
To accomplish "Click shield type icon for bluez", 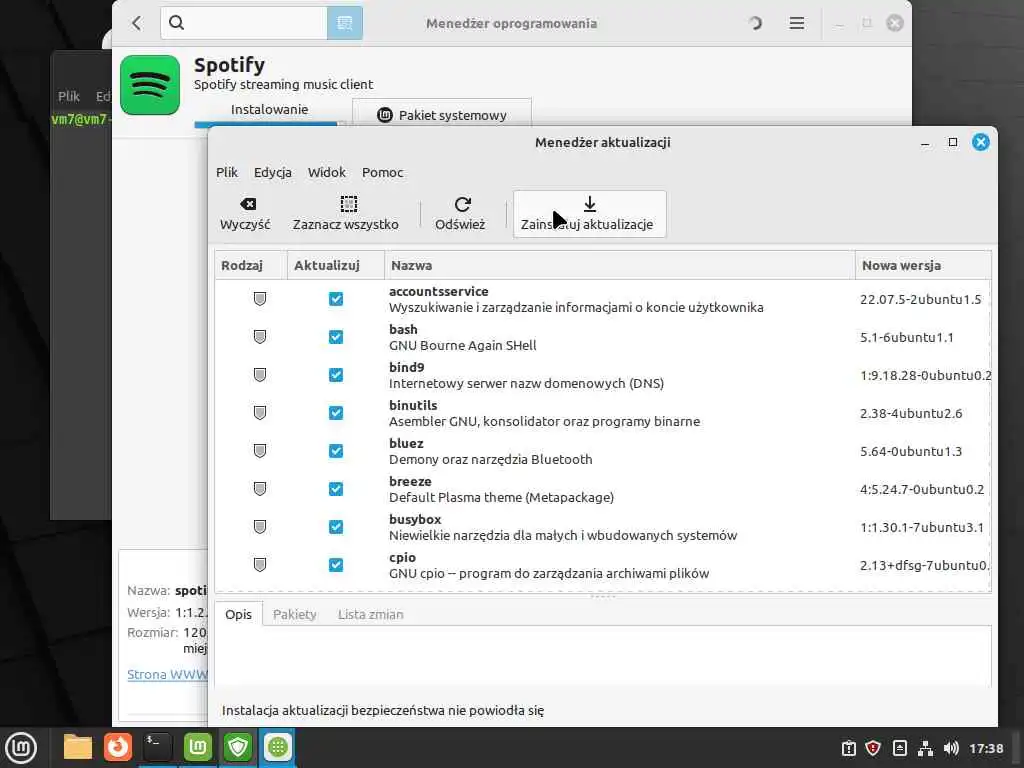I will (260, 451).
